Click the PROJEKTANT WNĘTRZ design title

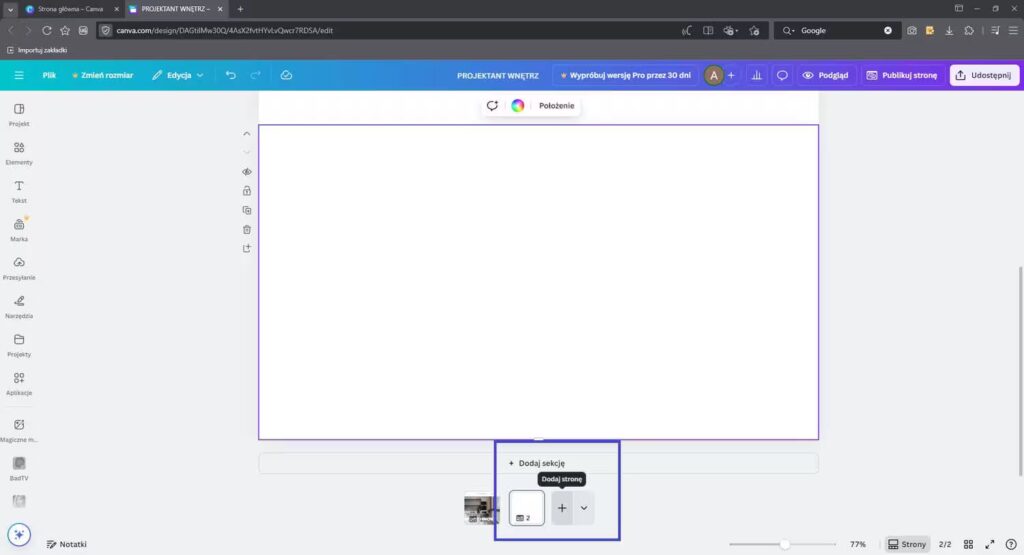pos(498,75)
